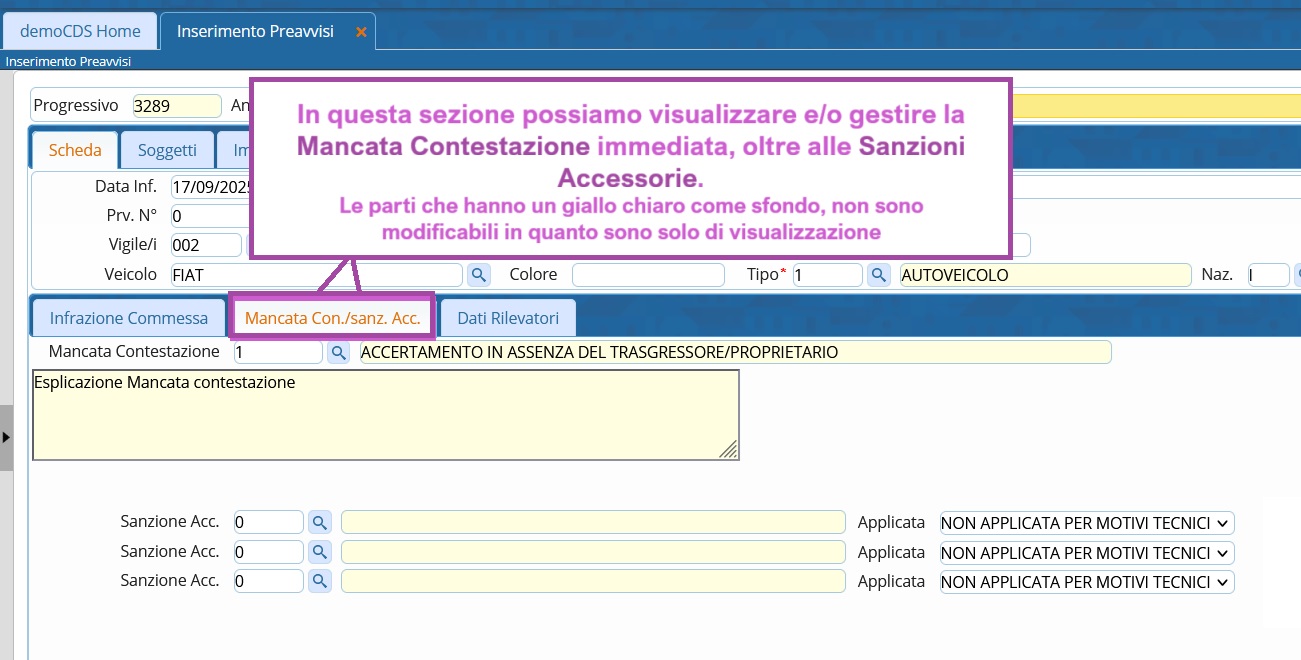Click search icon next to Veicolo field
This screenshot has width=1301, height=660.
click(479, 274)
